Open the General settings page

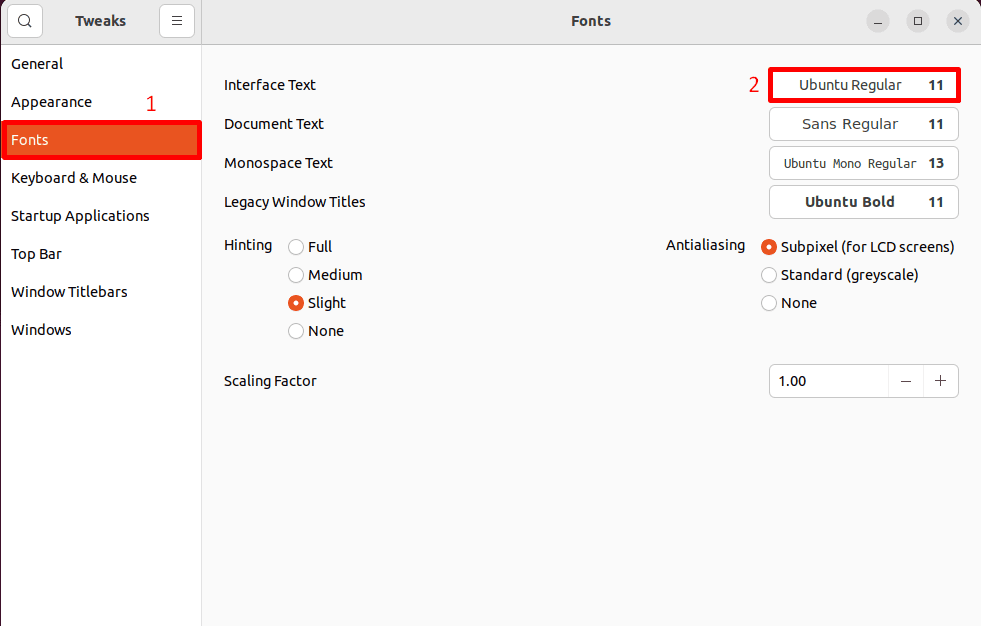pyautogui.click(x=37, y=63)
